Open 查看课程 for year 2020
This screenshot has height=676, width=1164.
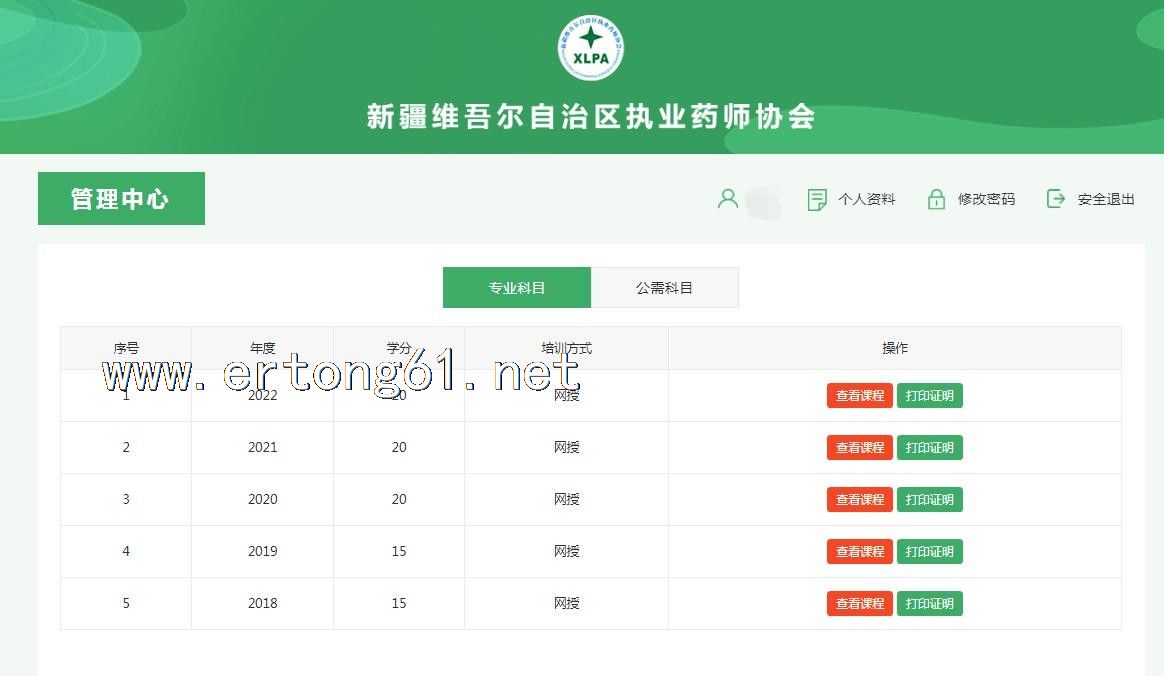click(x=860, y=500)
